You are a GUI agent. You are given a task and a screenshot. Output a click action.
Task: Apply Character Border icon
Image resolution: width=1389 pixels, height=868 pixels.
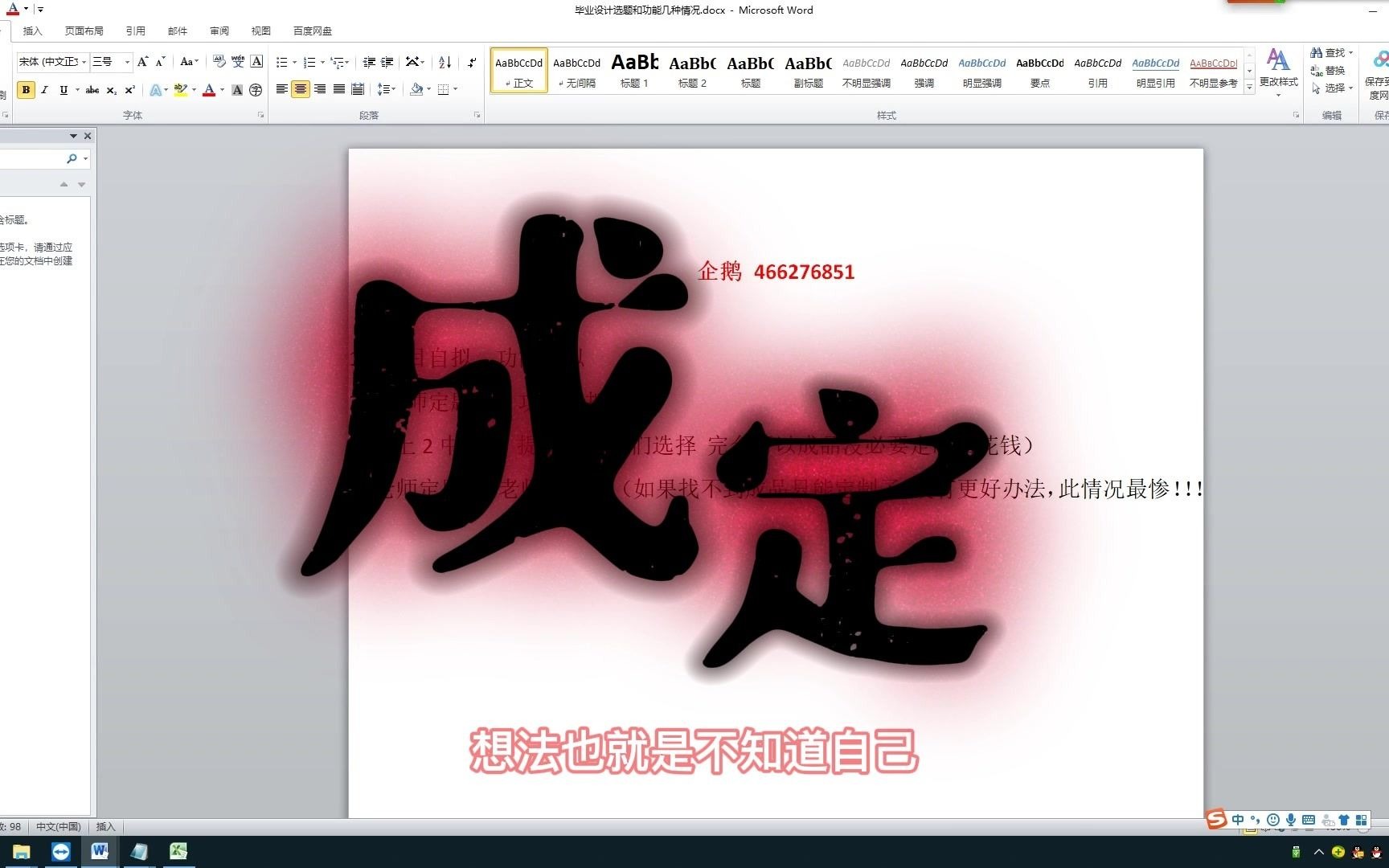[256, 62]
